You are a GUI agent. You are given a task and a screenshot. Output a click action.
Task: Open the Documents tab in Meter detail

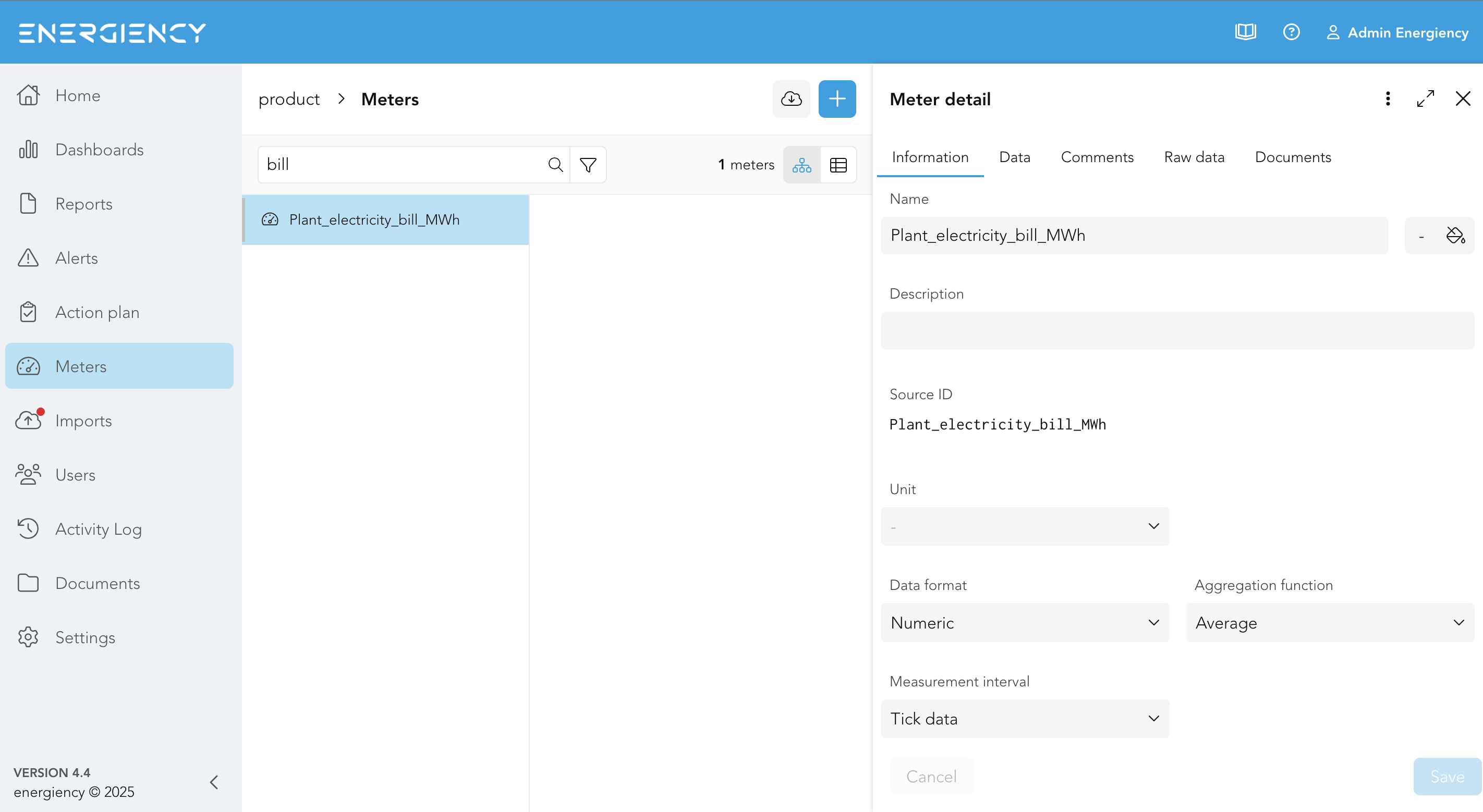pos(1293,157)
